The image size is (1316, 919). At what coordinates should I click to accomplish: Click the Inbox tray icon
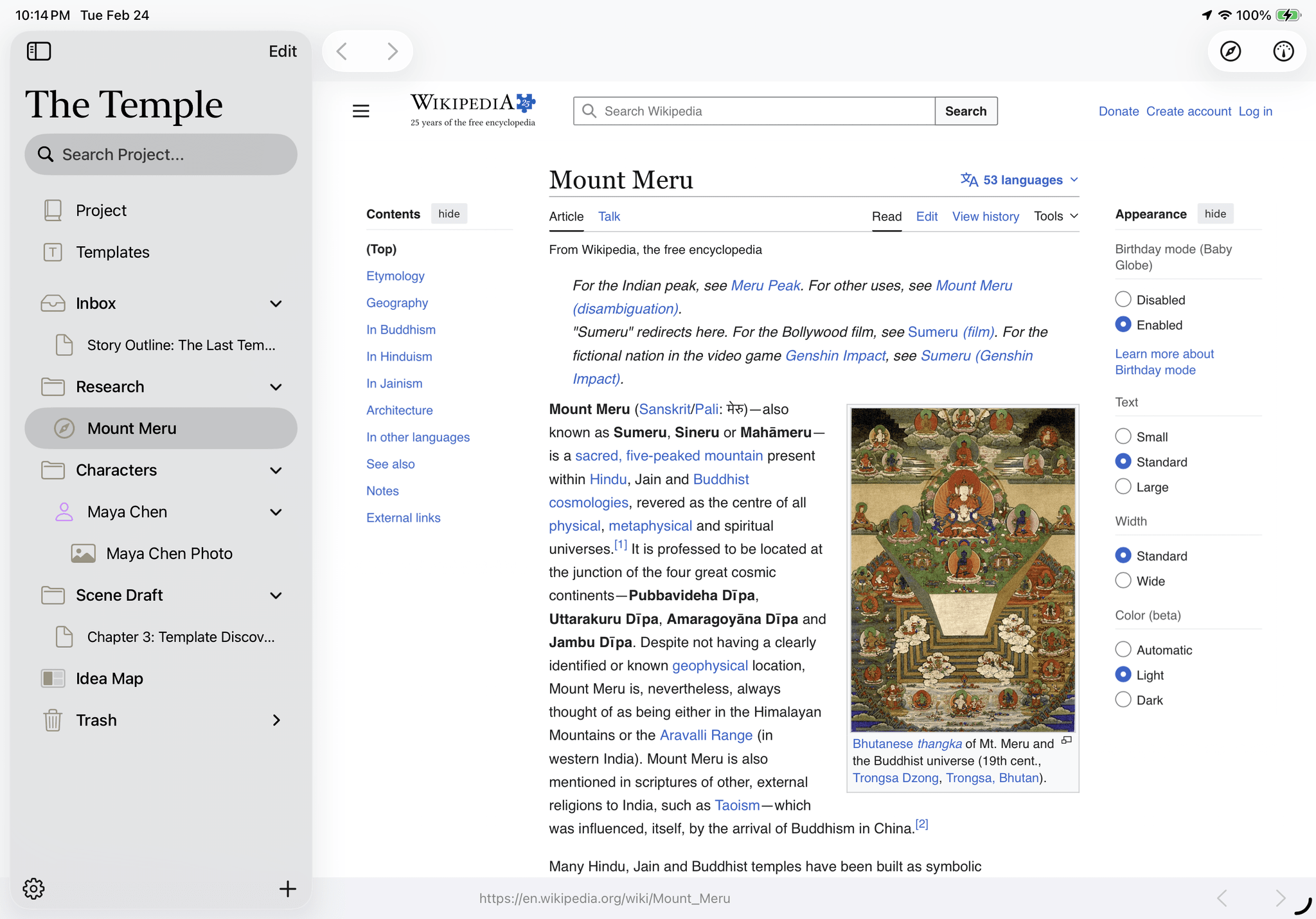(53, 303)
